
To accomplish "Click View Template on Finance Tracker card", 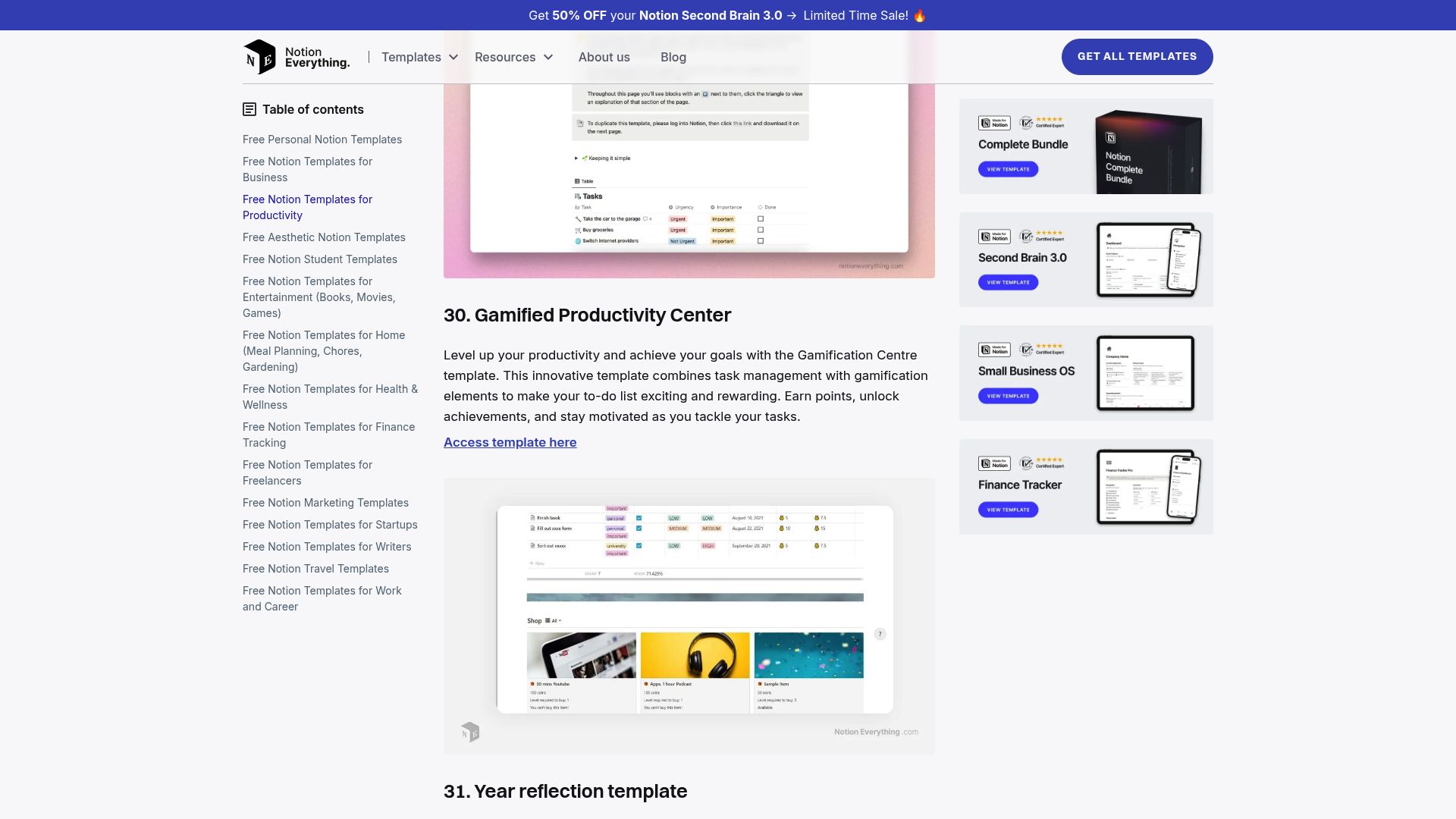I will pyautogui.click(x=1008, y=510).
